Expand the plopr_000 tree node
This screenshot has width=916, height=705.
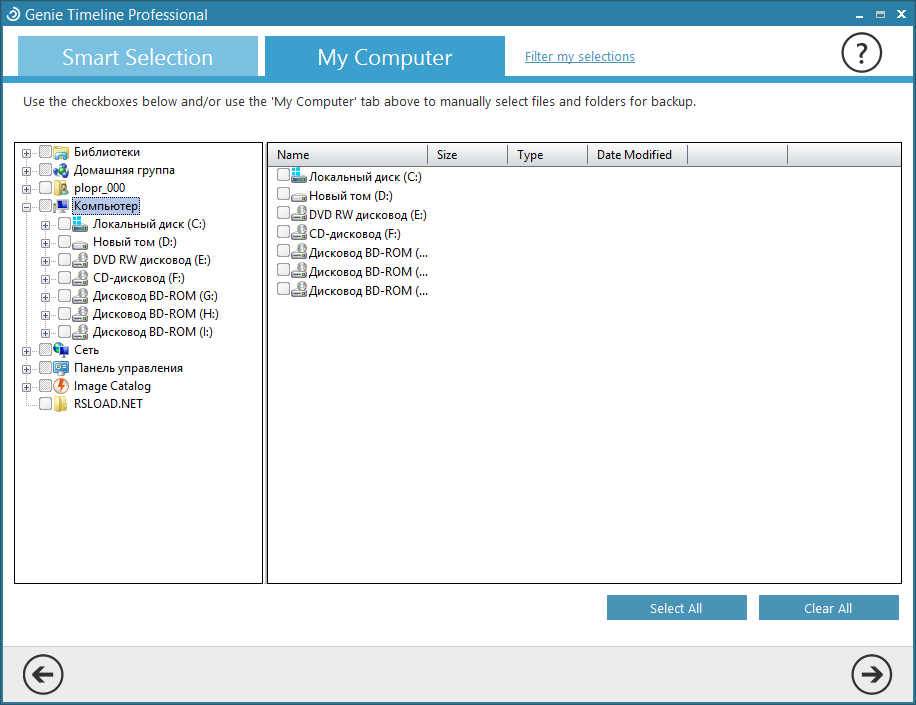[26, 189]
